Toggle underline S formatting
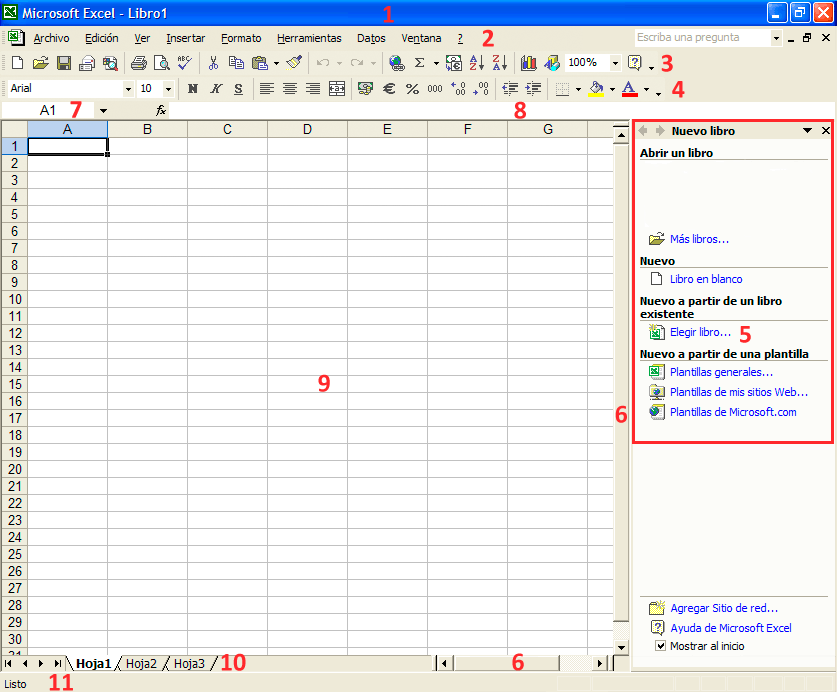 [239, 89]
